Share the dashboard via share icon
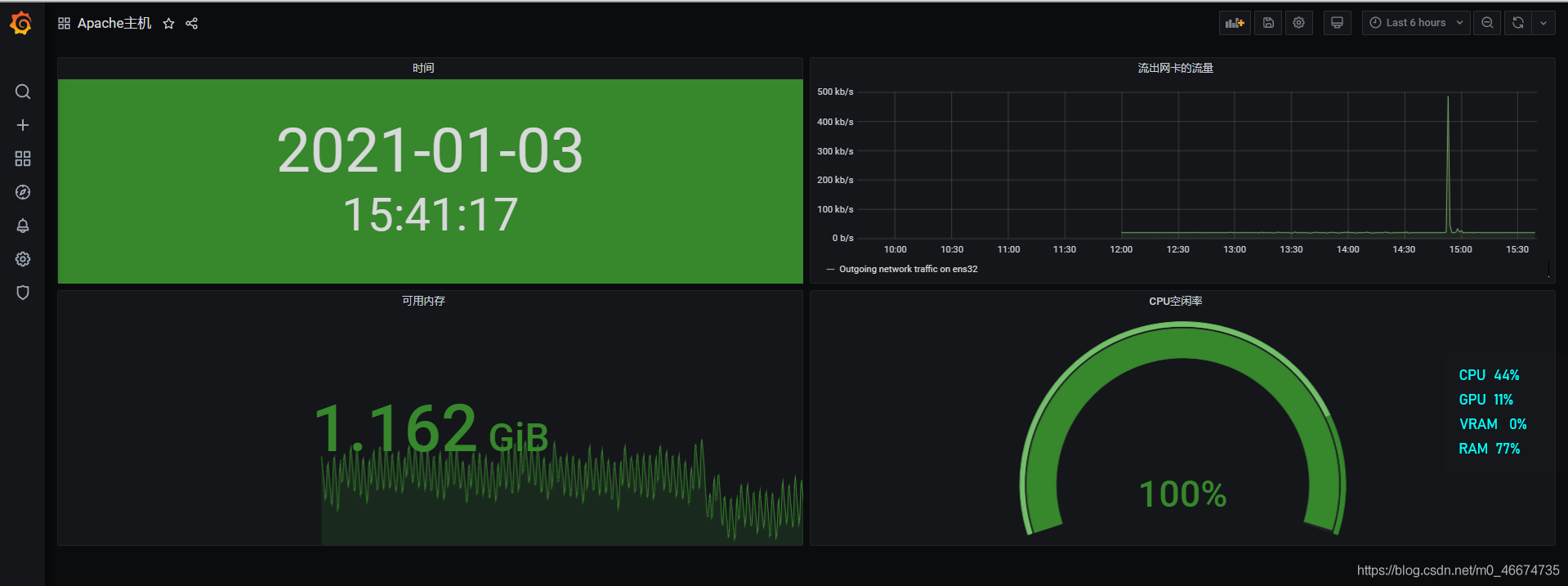The height and width of the screenshot is (586, 1568). [x=192, y=24]
